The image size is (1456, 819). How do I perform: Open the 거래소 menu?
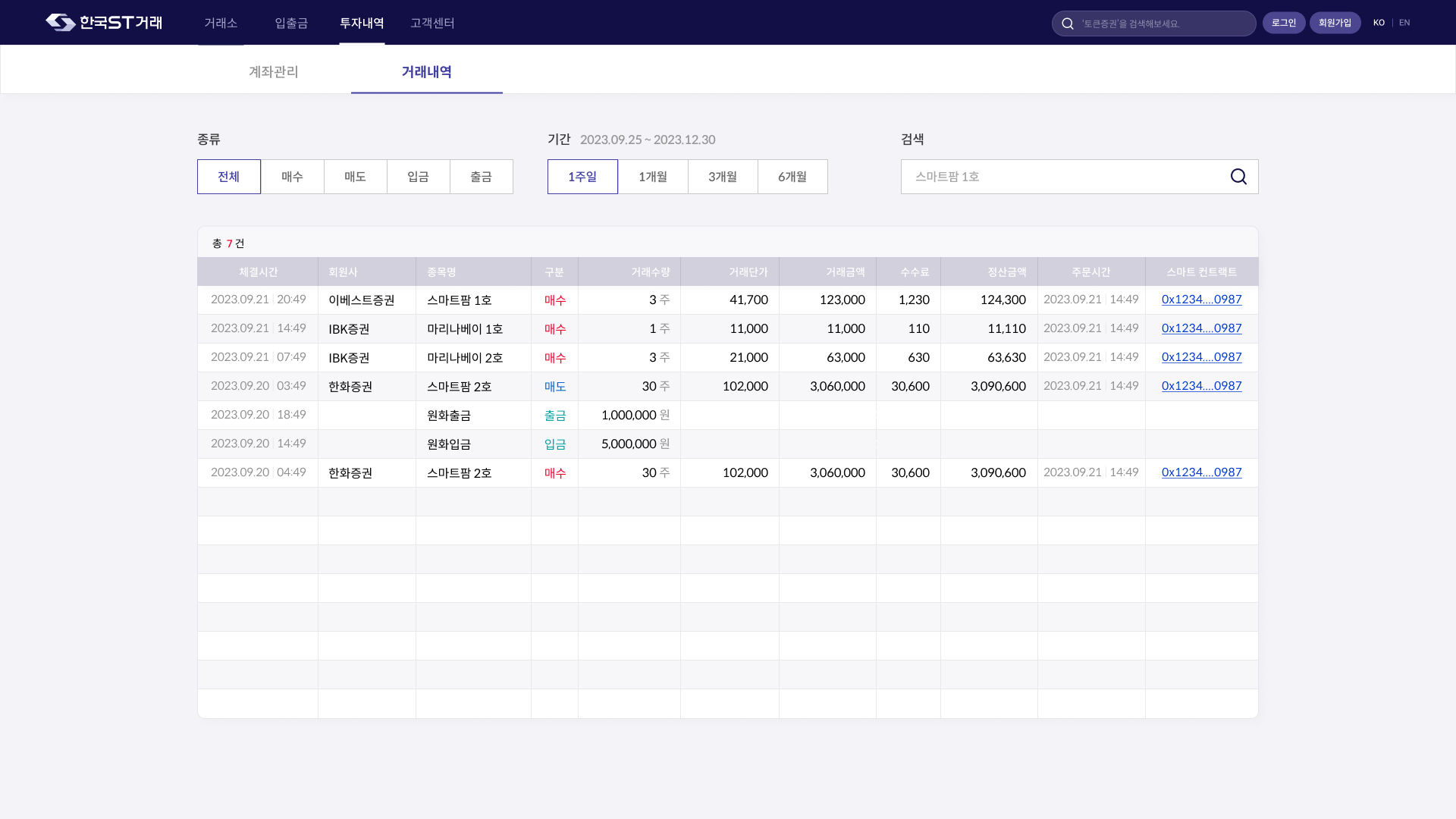click(x=221, y=24)
